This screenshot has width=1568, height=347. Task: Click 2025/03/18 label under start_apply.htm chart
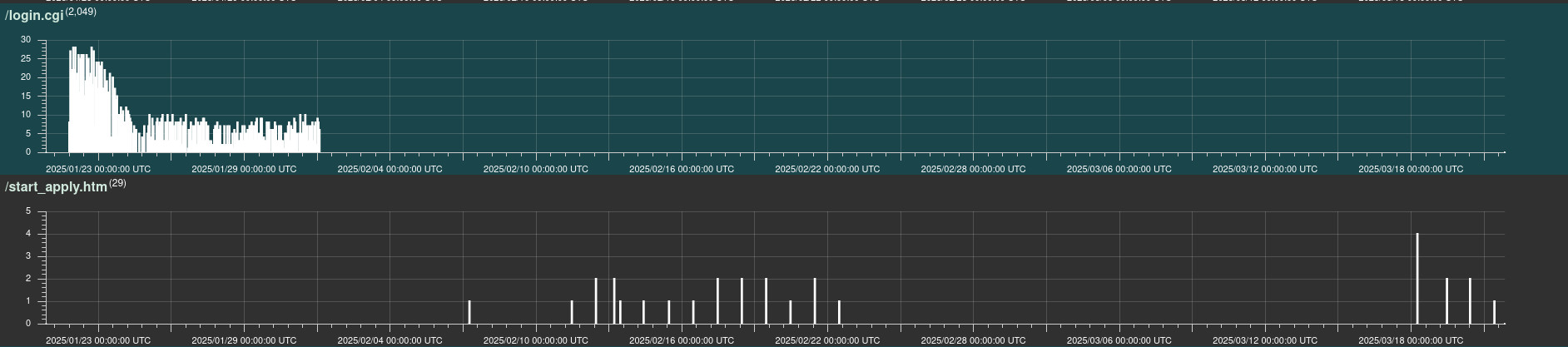pos(1411,340)
